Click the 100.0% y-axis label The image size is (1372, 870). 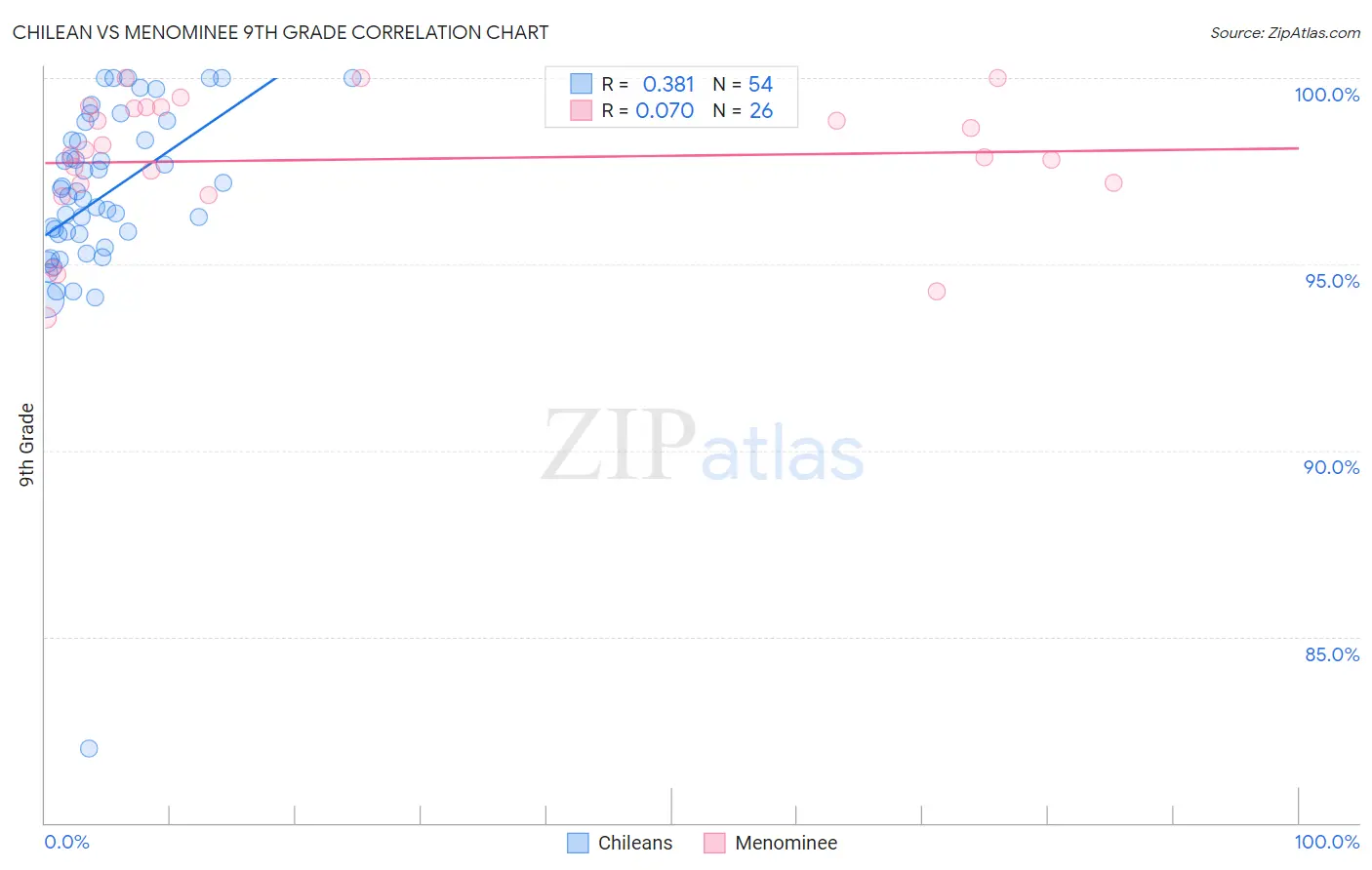1326,95
